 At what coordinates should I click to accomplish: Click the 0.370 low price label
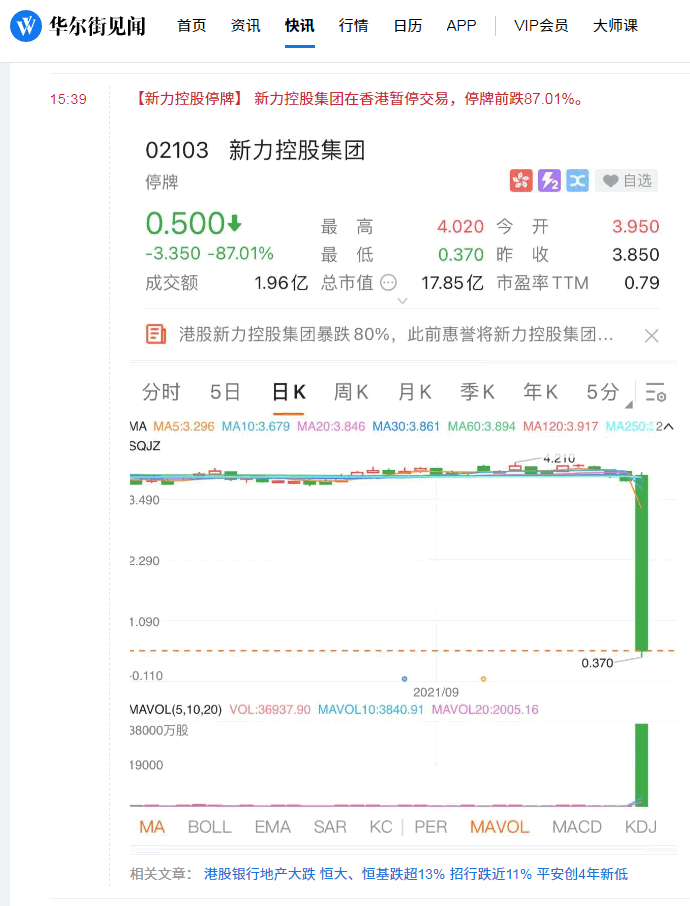[x=597, y=663]
